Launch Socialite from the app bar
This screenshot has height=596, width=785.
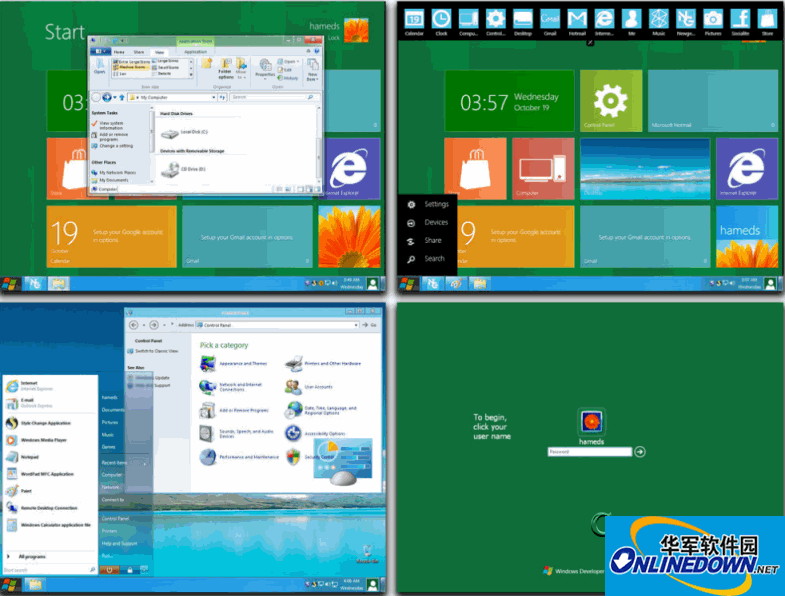pyautogui.click(x=740, y=20)
